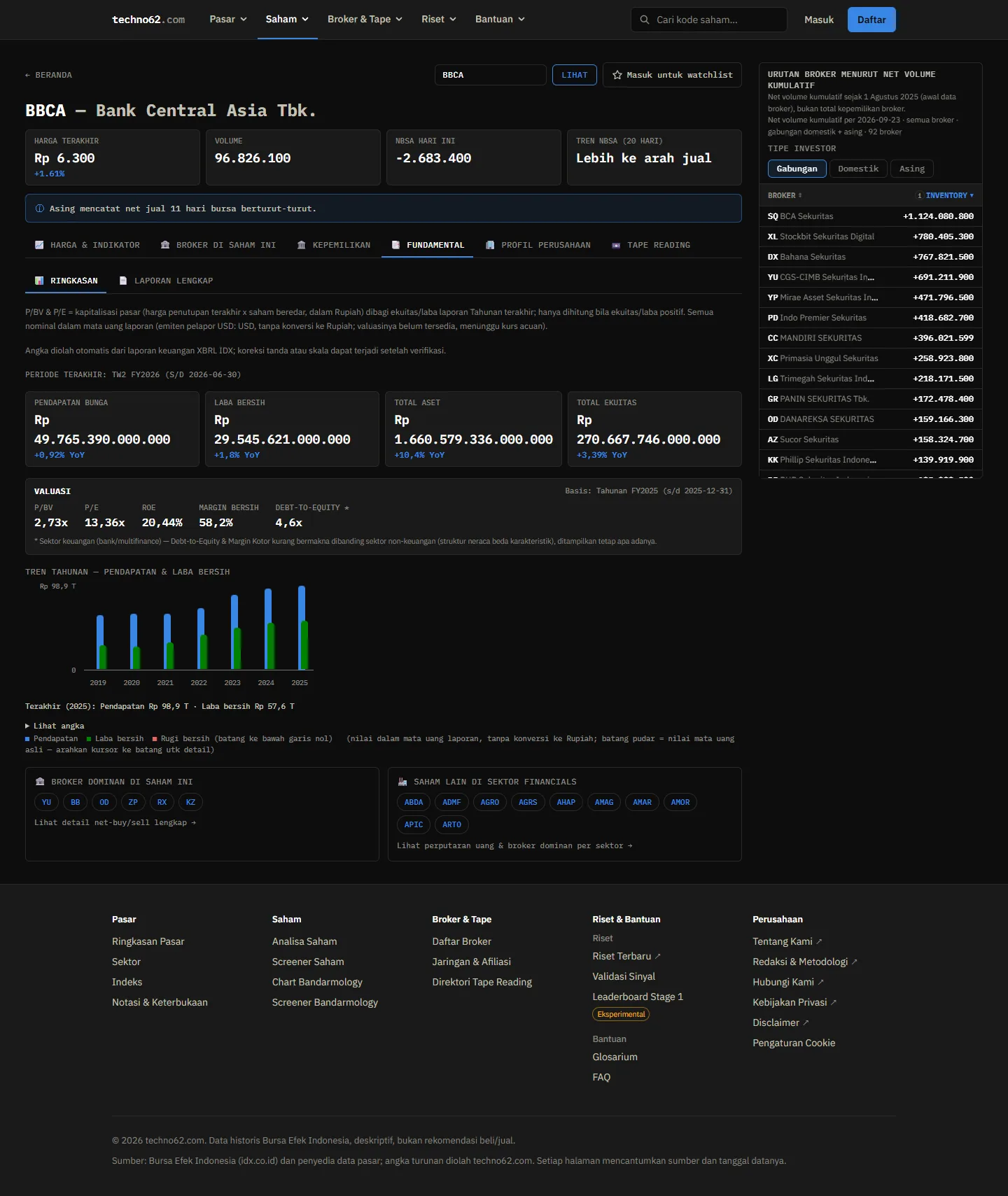
Task: Click the SQ BCA Sekuritas broker row
Action: [870, 216]
